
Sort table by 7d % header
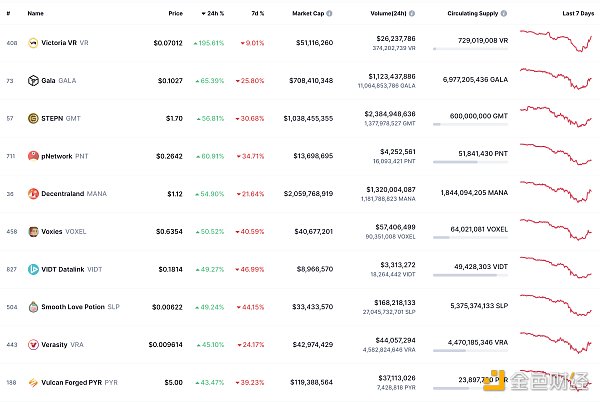pyautogui.click(x=257, y=14)
